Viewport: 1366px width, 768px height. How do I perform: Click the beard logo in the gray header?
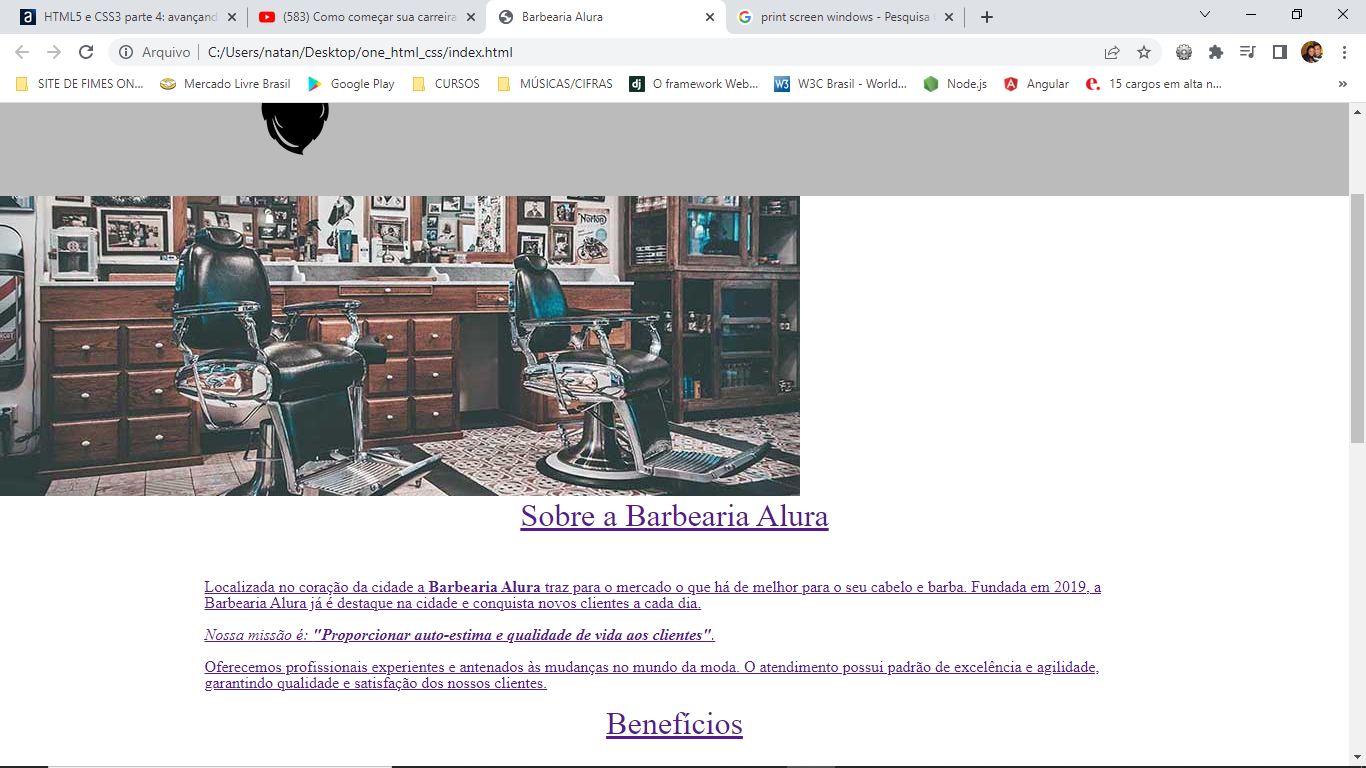pyautogui.click(x=295, y=128)
